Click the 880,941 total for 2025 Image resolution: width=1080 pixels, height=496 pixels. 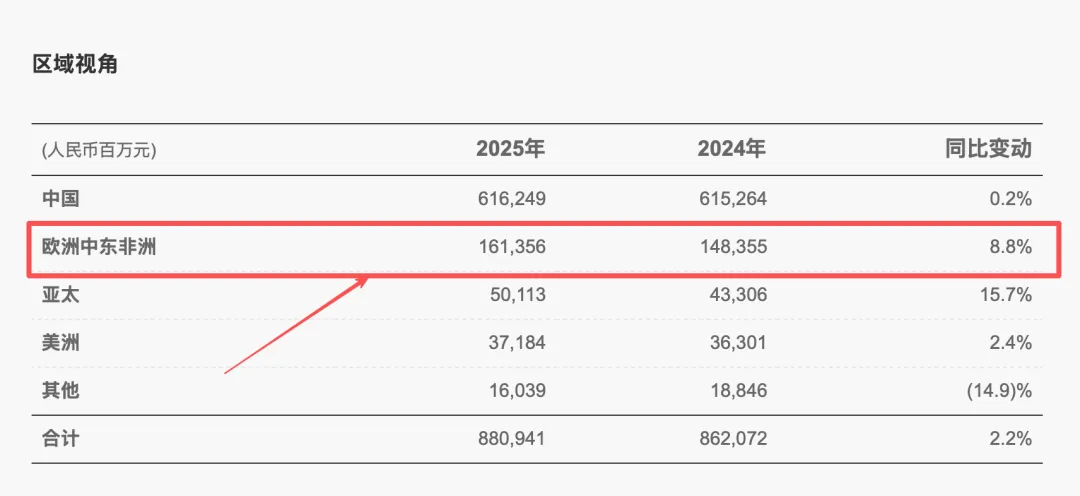[x=511, y=439]
